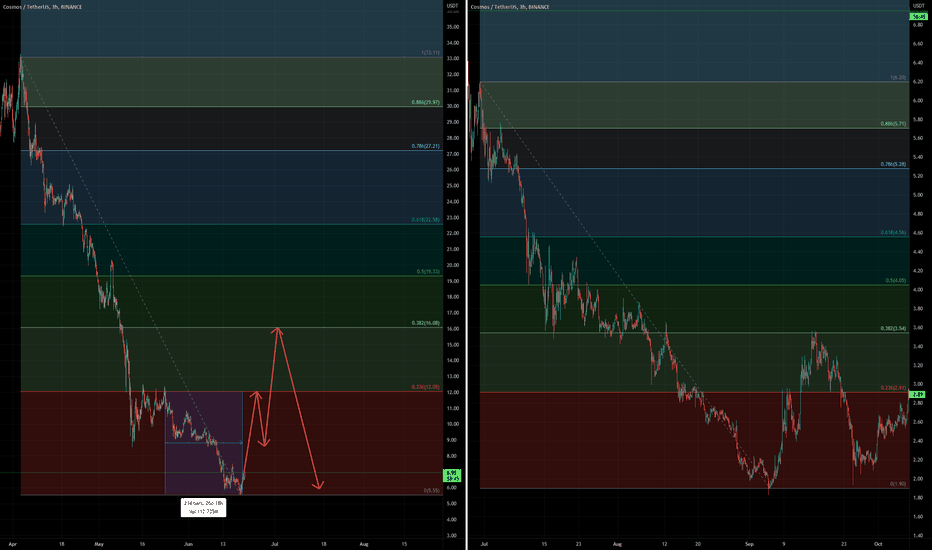The width and height of the screenshot is (932, 550).
Task: Click the Sep label on the time axis
Action: tap(750, 544)
